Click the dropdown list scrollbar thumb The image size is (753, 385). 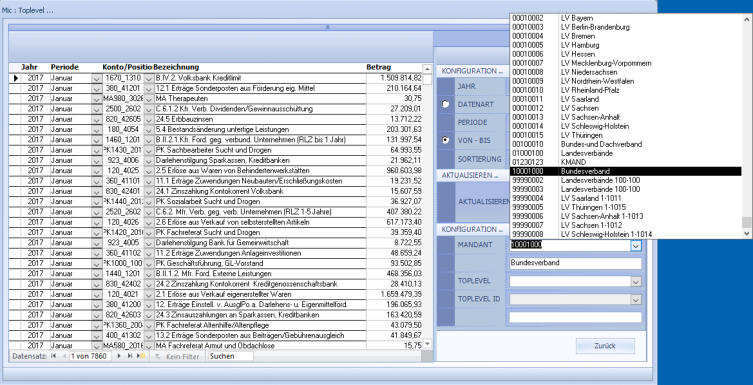coord(746,222)
